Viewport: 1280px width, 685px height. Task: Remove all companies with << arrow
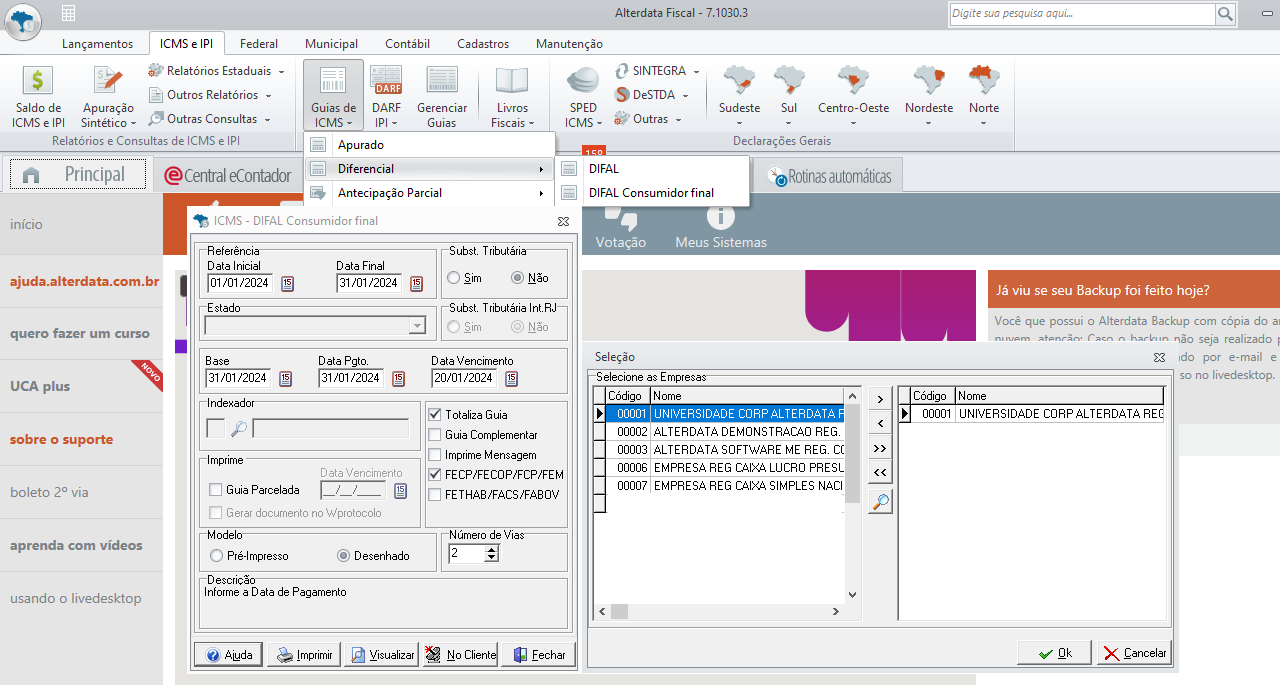tap(880, 472)
